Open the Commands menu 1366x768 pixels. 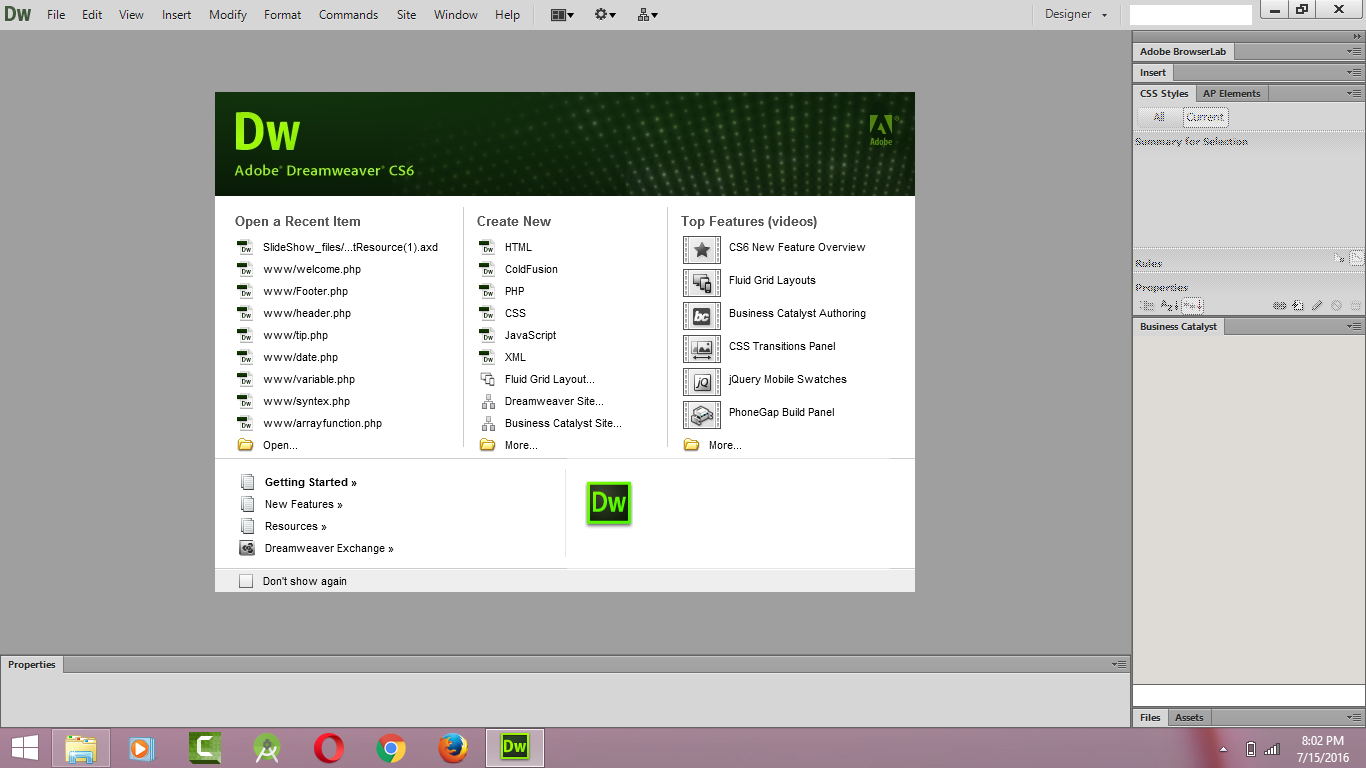348,15
